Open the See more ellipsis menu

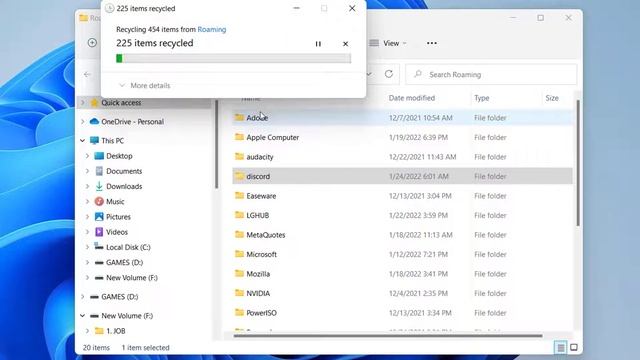pyautogui.click(x=431, y=43)
